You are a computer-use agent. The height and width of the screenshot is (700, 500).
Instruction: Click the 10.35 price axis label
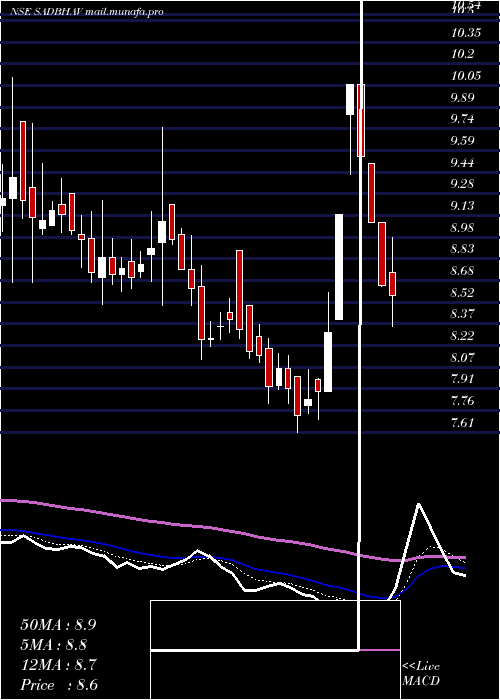[x=466, y=33]
